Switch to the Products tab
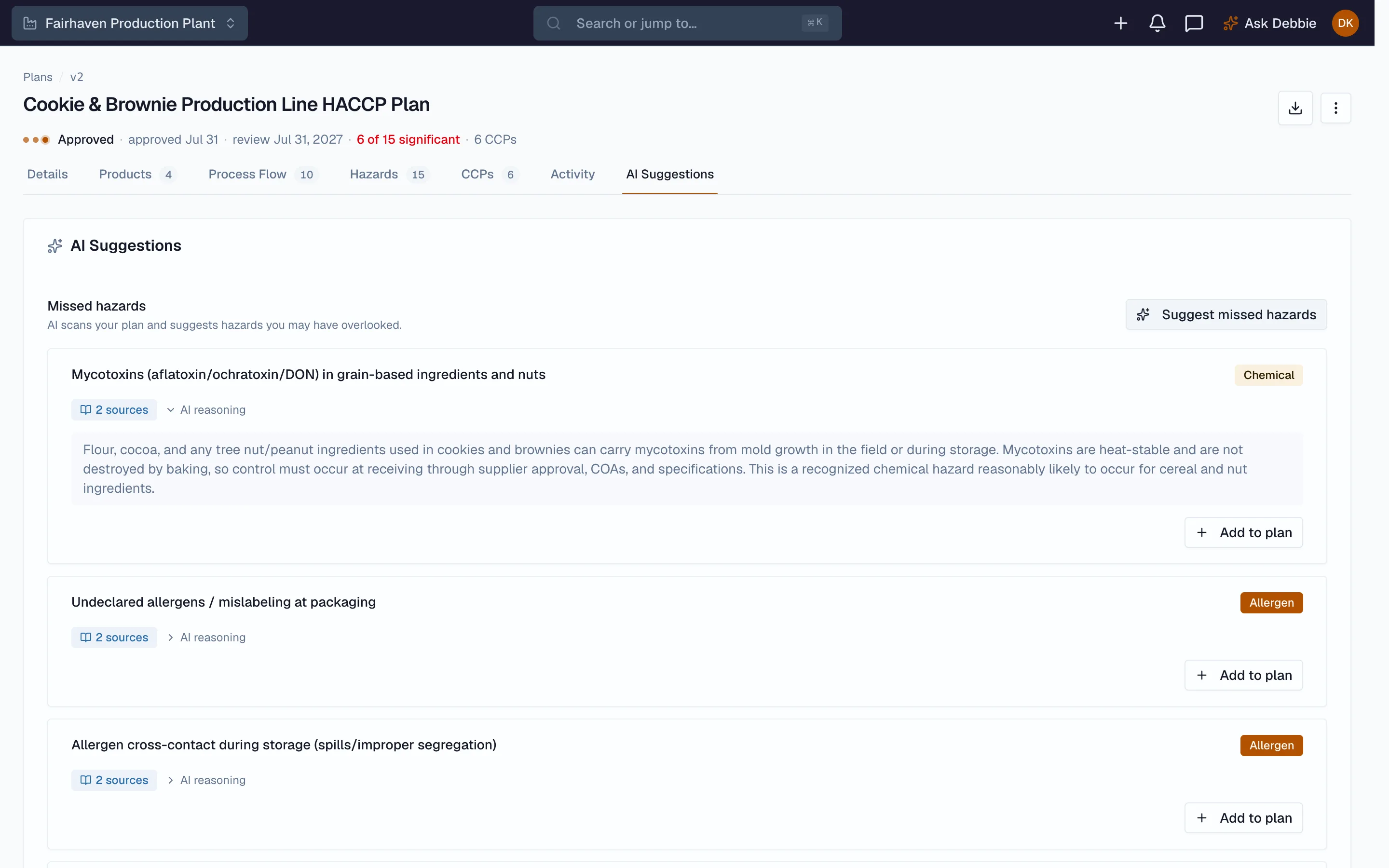1389x868 pixels. click(138, 174)
